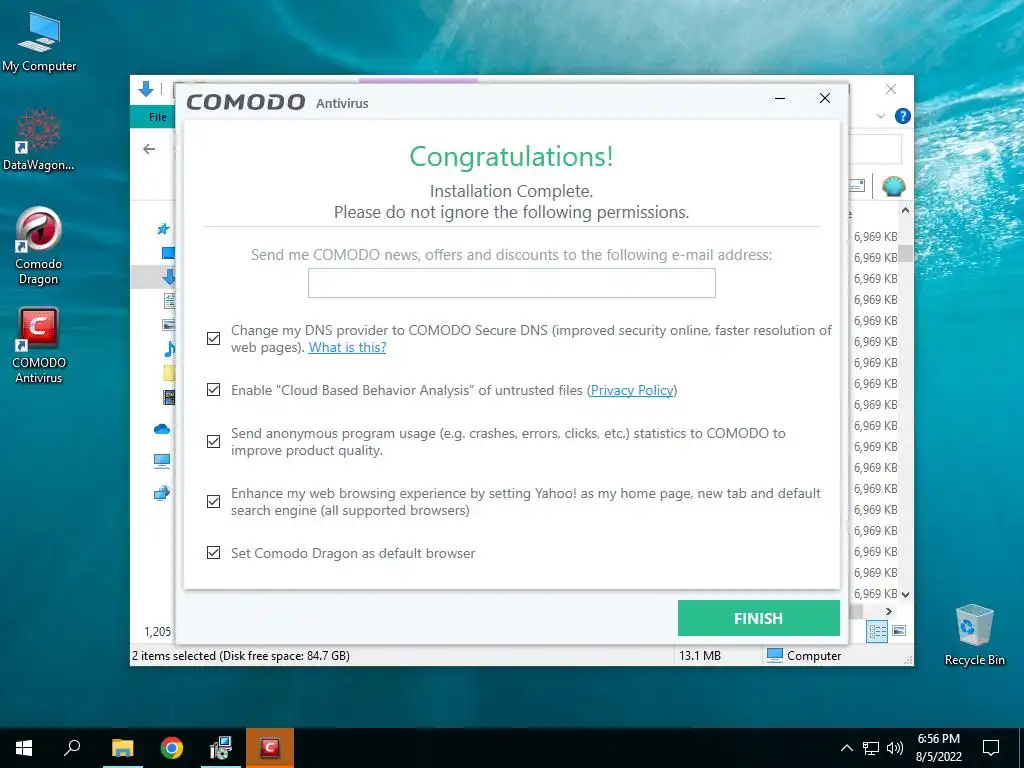Viewport: 1024px width, 768px height.
Task: Open taskbar search magnifier
Action: pos(72,748)
